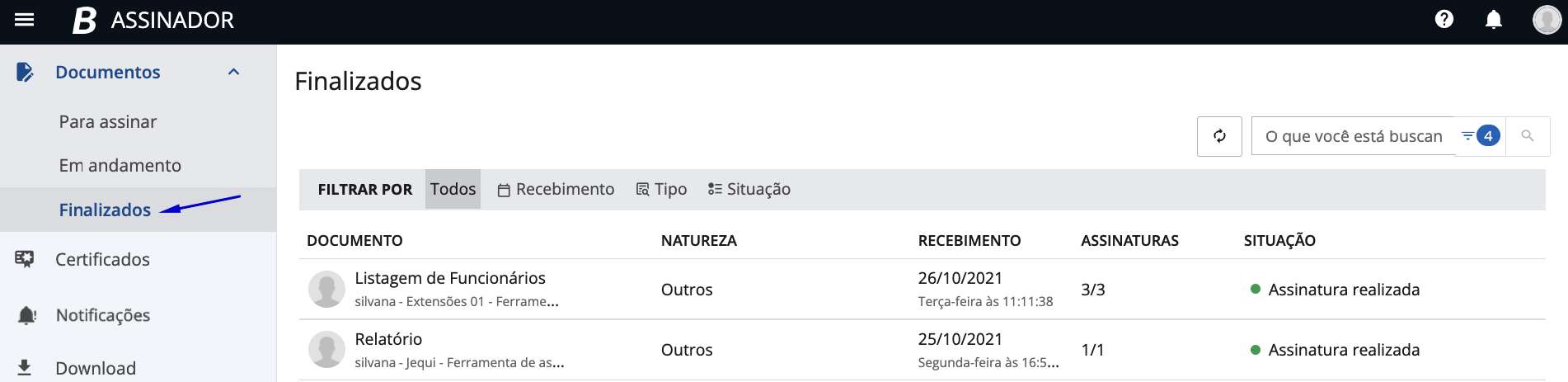The image size is (1568, 382).
Task: Open the notifications bell in header
Action: pyautogui.click(x=1493, y=20)
